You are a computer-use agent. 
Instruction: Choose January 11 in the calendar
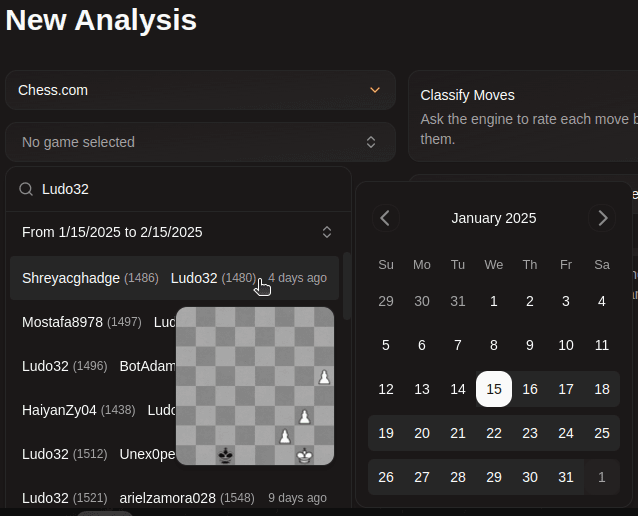tap(602, 345)
